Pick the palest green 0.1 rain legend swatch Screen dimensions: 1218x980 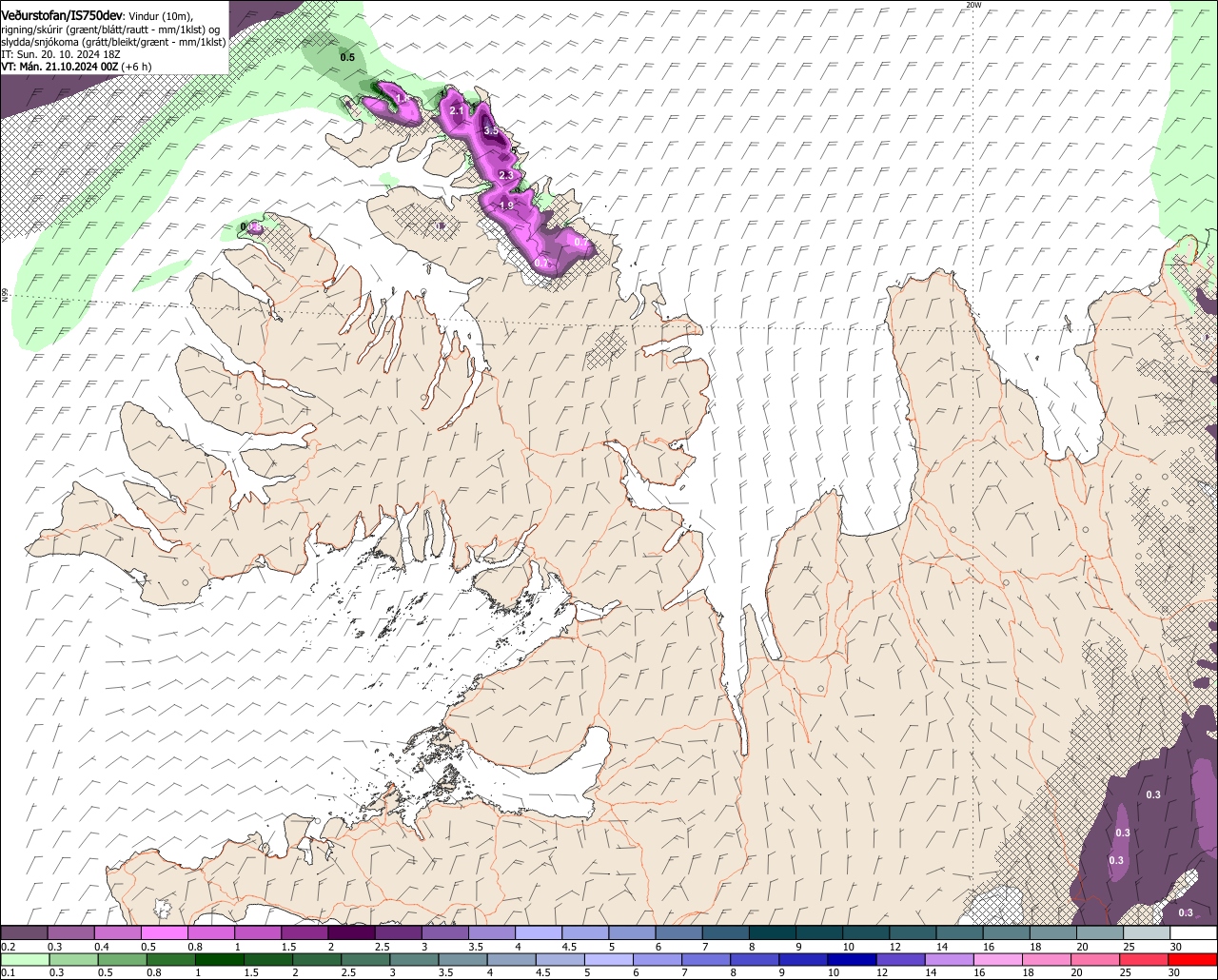[24, 959]
